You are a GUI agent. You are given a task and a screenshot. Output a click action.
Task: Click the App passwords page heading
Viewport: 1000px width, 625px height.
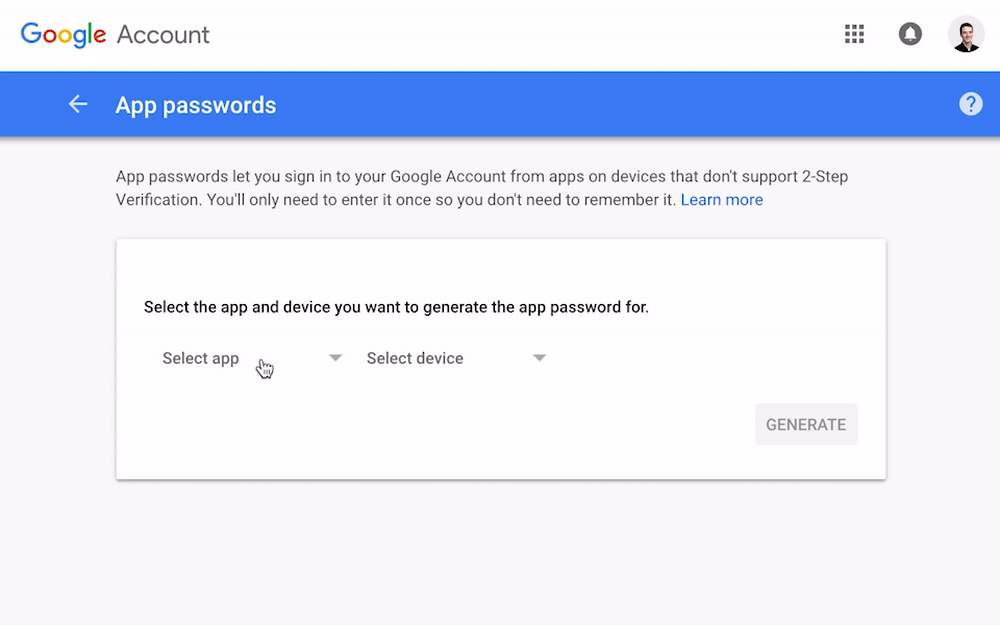click(196, 105)
